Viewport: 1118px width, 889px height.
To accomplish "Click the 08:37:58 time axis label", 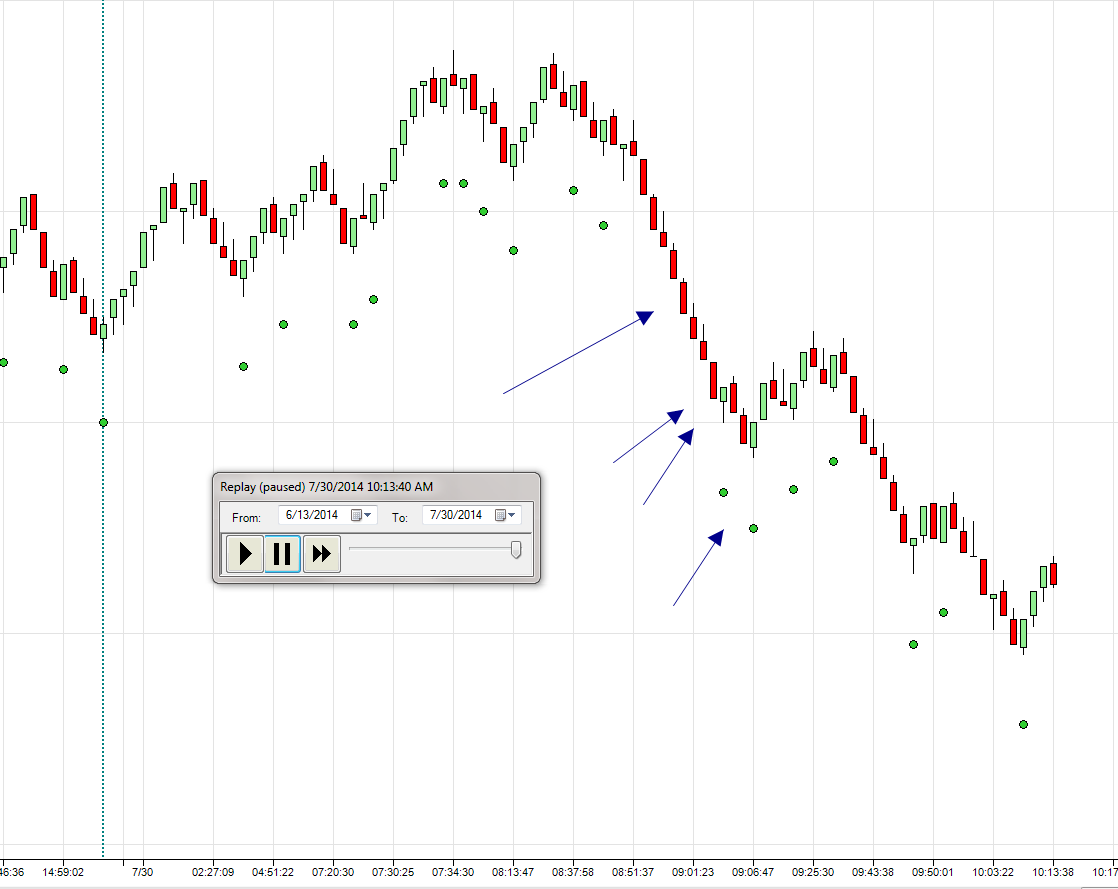I will tap(573, 872).
